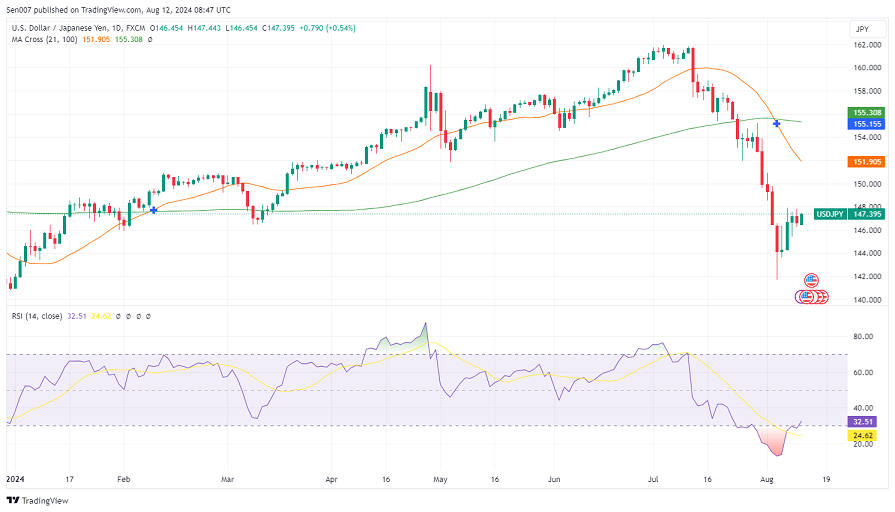
Task: Click the Jul label on time axis
Action: click(x=655, y=480)
